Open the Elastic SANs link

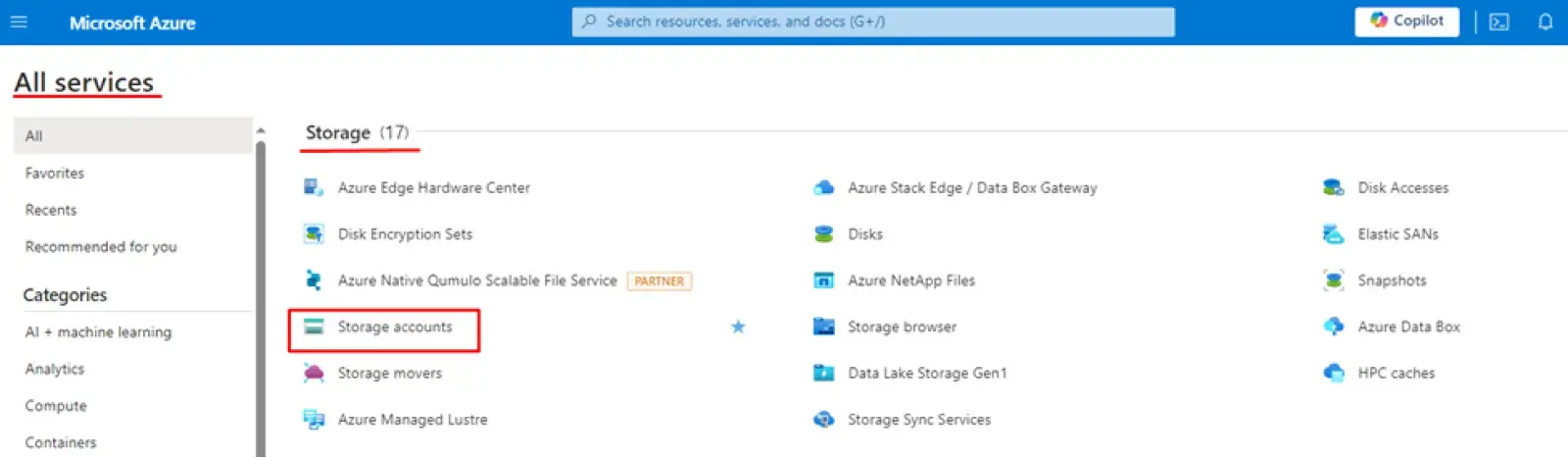(1398, 234)
